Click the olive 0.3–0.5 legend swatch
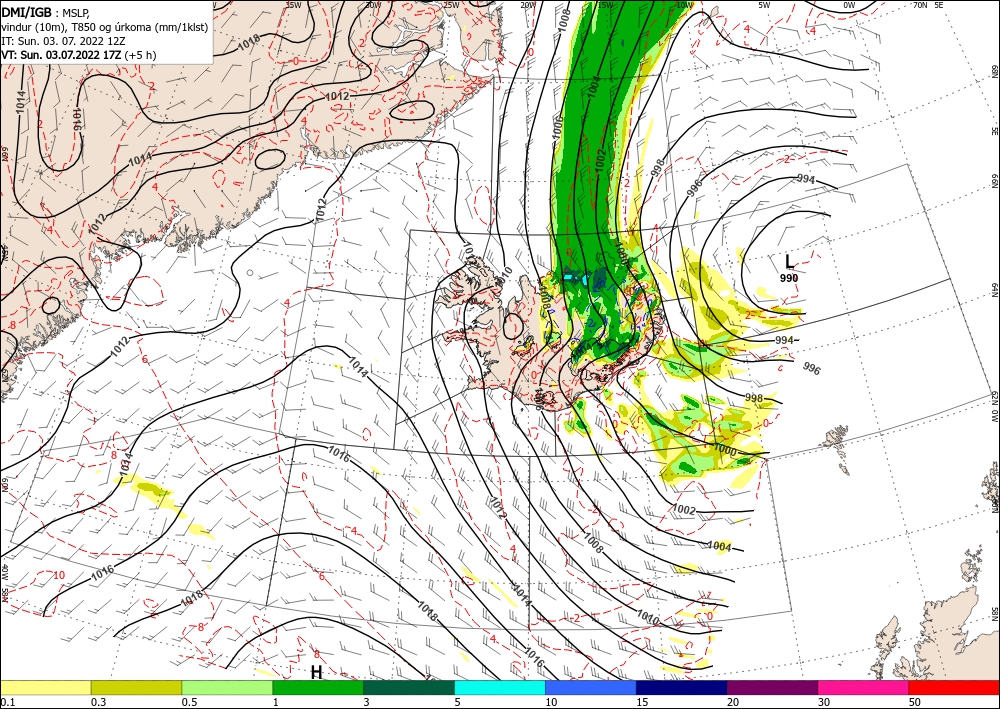 136,687
